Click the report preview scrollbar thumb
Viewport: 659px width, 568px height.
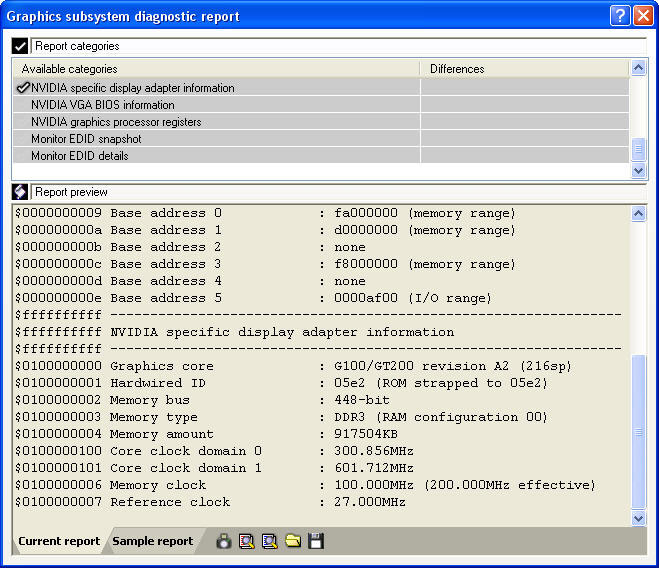point(638,432)
